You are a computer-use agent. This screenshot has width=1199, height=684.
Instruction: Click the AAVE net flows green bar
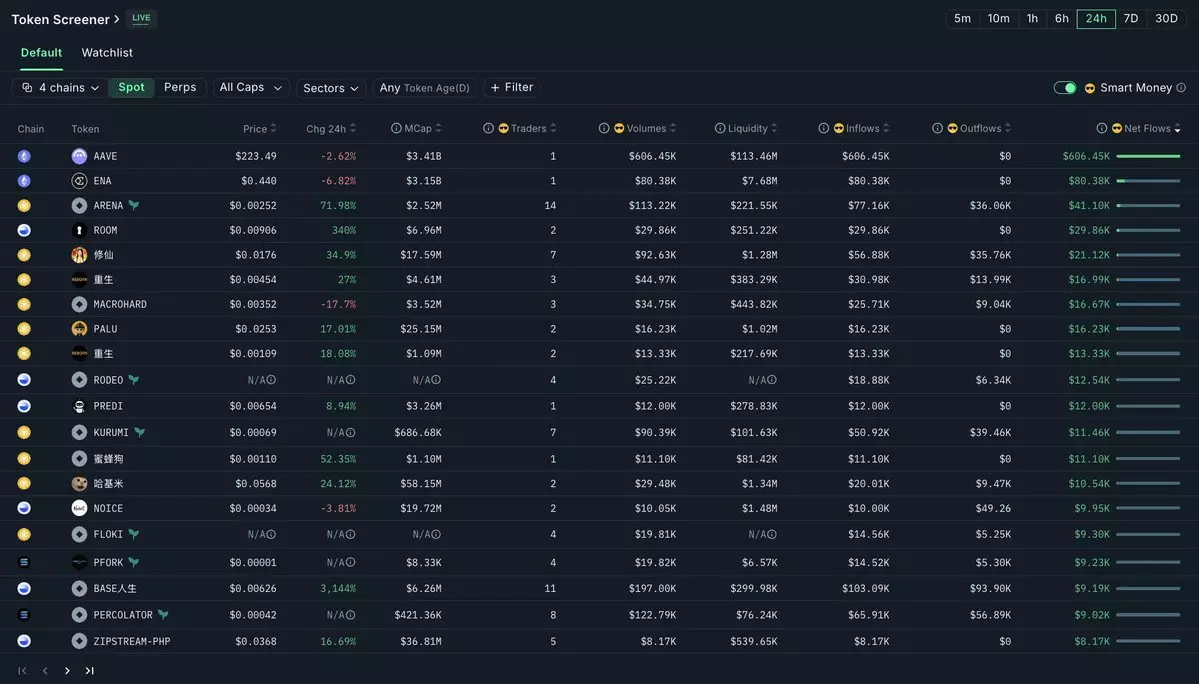1148,156
